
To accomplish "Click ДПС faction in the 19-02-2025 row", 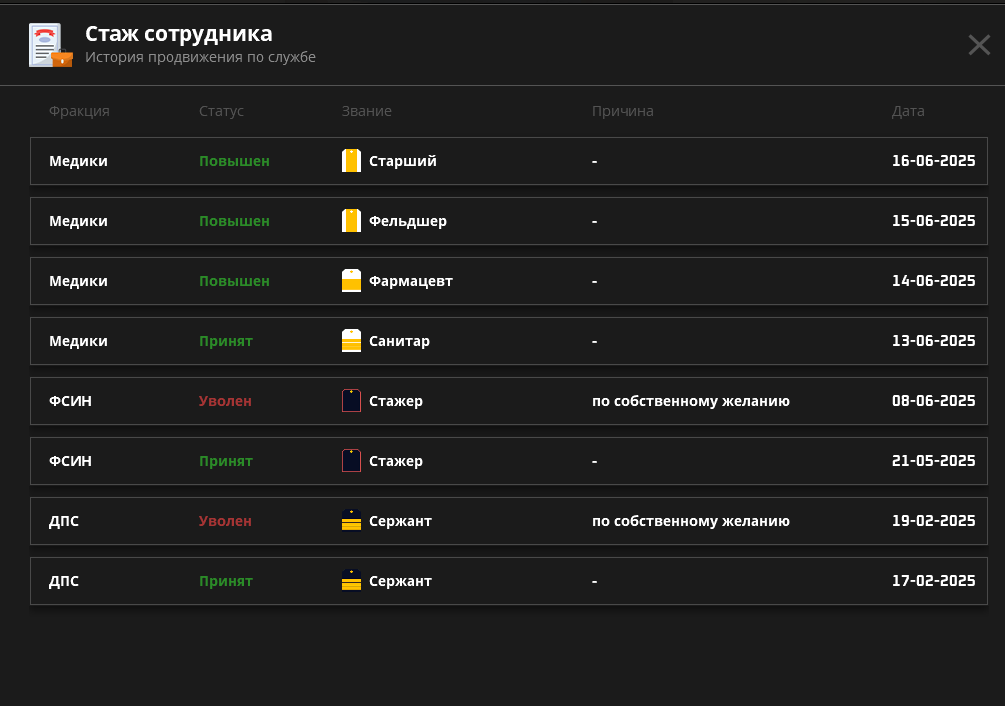I will point(64,521).
